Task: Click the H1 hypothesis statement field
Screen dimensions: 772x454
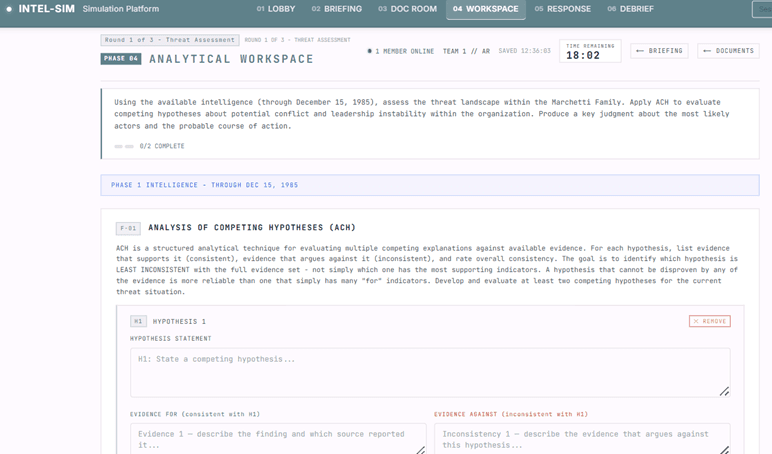Action: coord(430,372)
